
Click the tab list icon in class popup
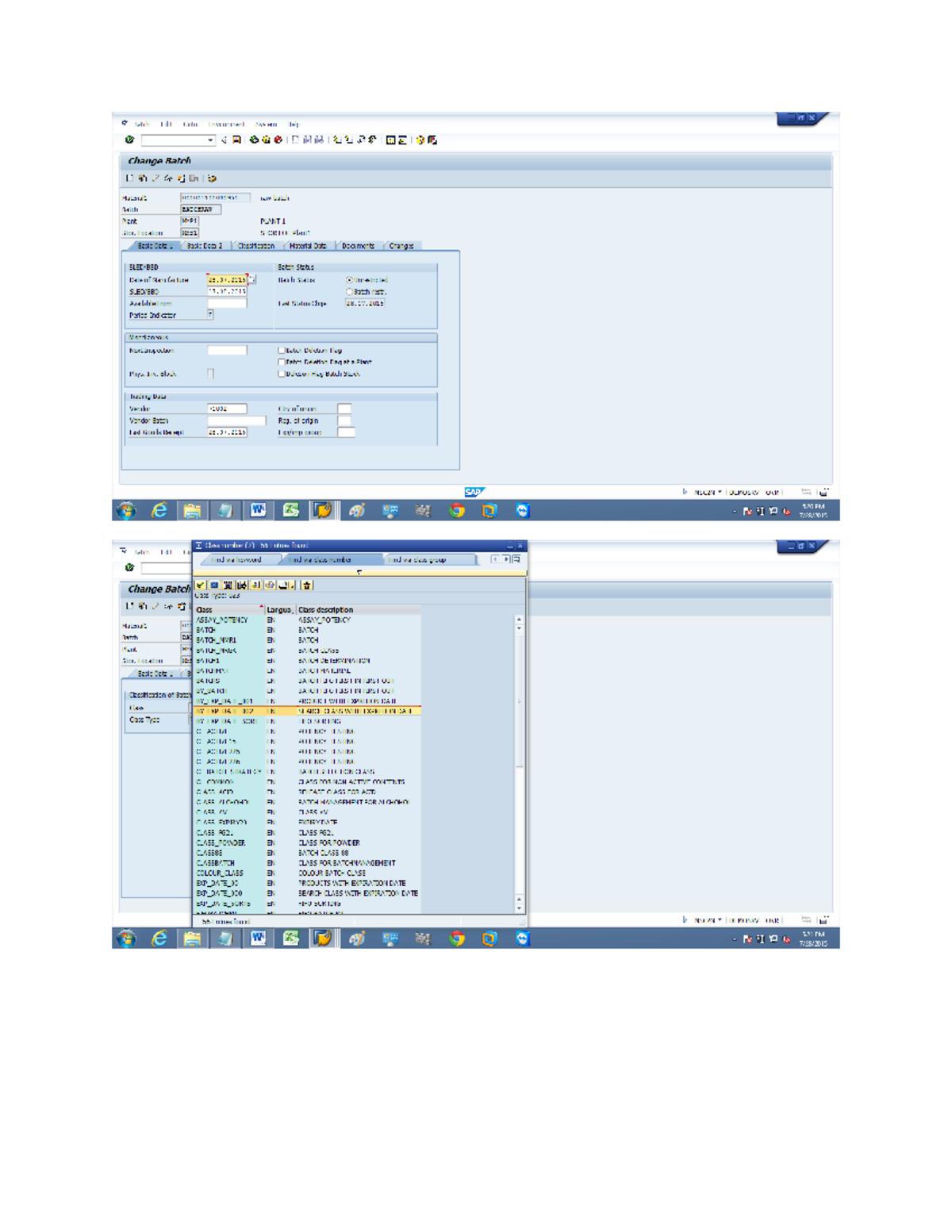pos(516,559)
